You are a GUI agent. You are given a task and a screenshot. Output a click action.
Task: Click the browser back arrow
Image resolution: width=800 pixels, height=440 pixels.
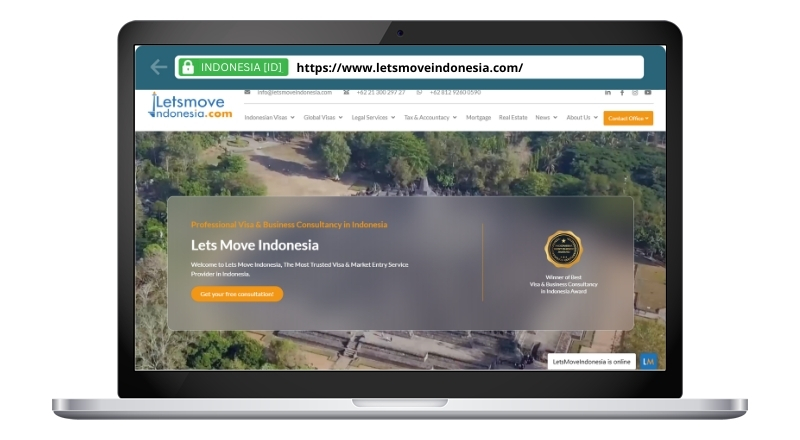[159, 67]
